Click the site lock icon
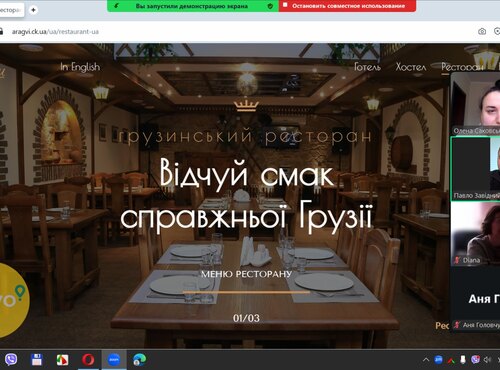 pyautogui.click(x=1, y=32)
